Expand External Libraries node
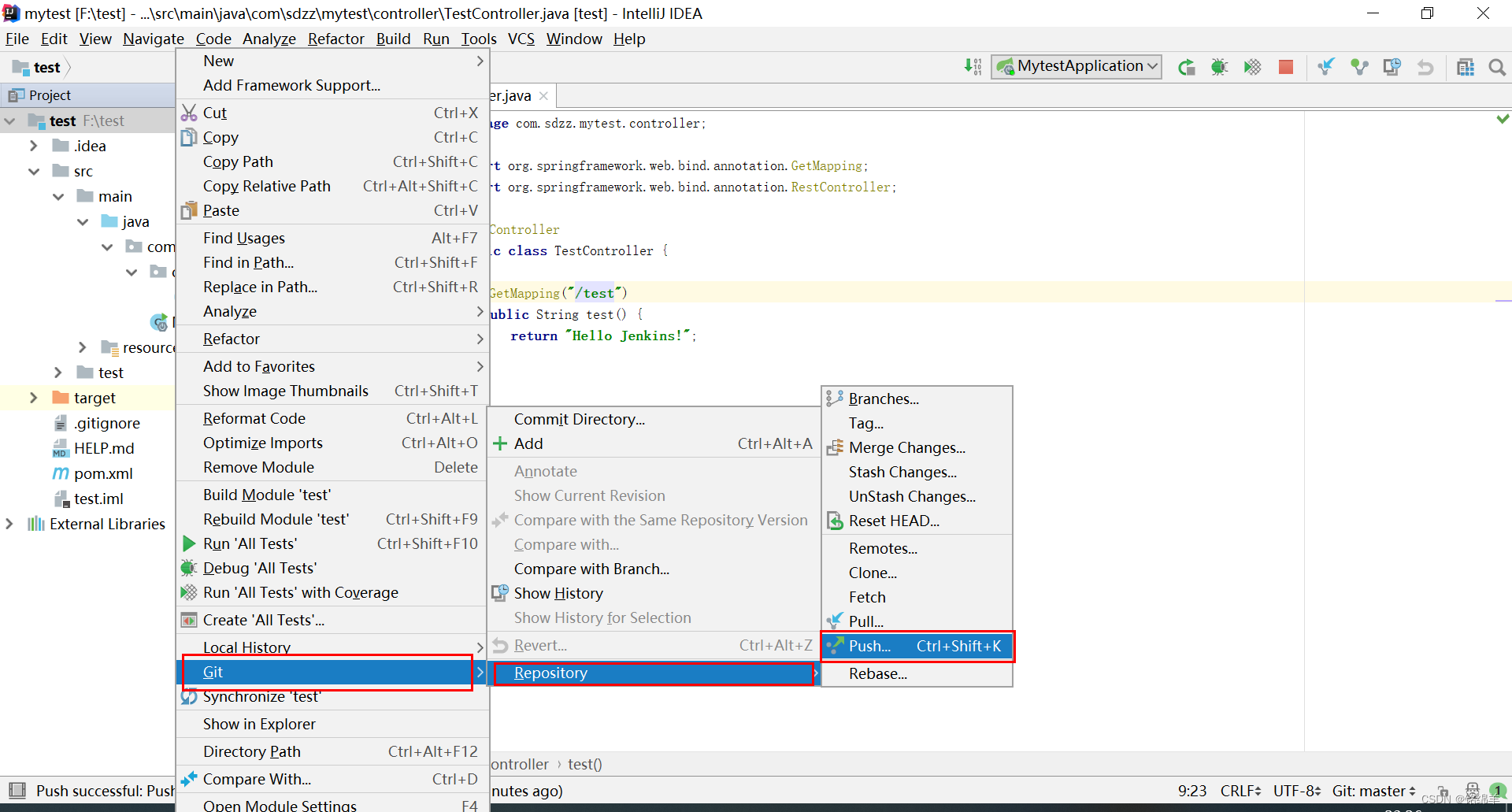 pos(9,524)
